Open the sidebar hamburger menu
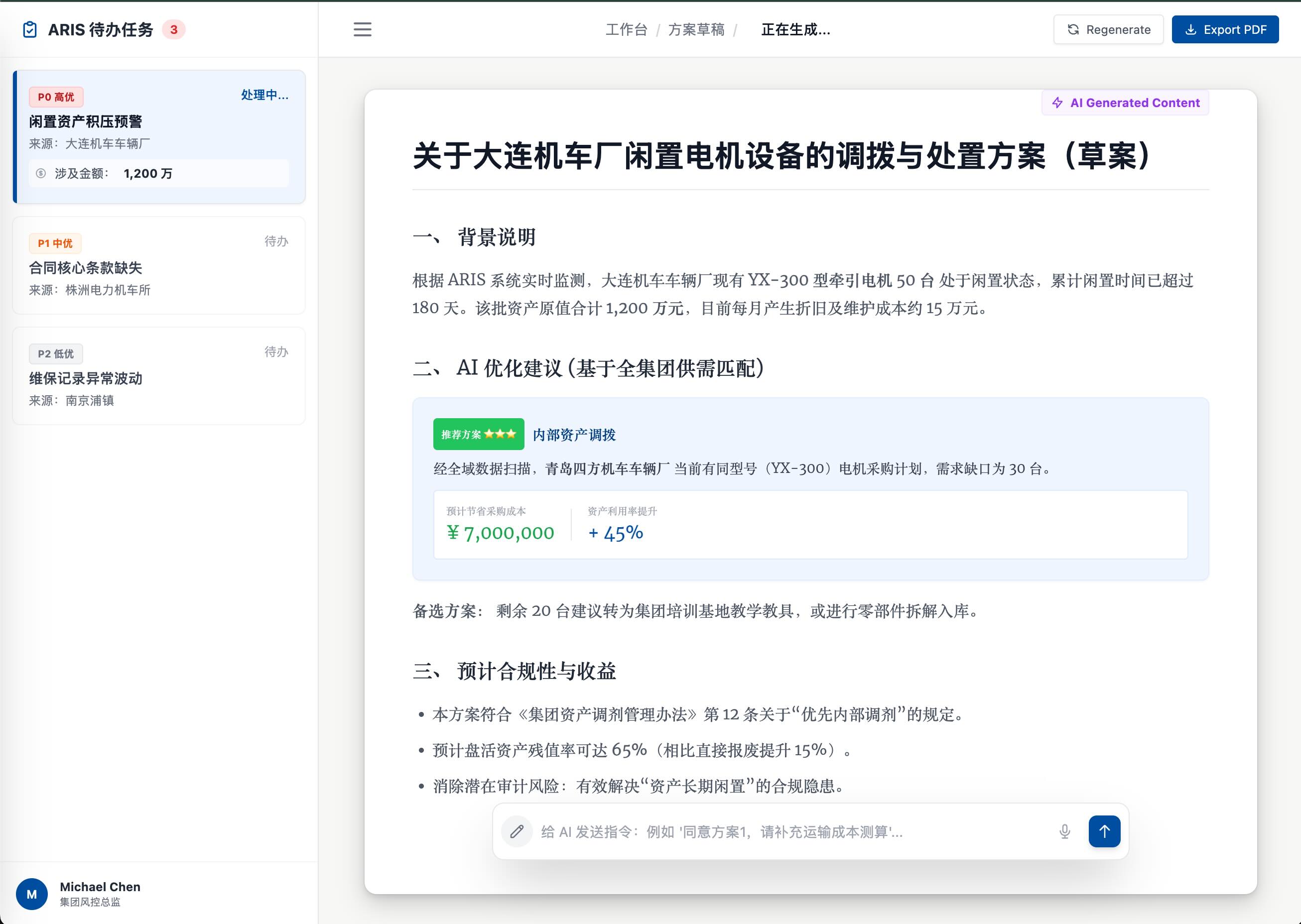This screenshot has height=924, width=1301. [362, 29]
